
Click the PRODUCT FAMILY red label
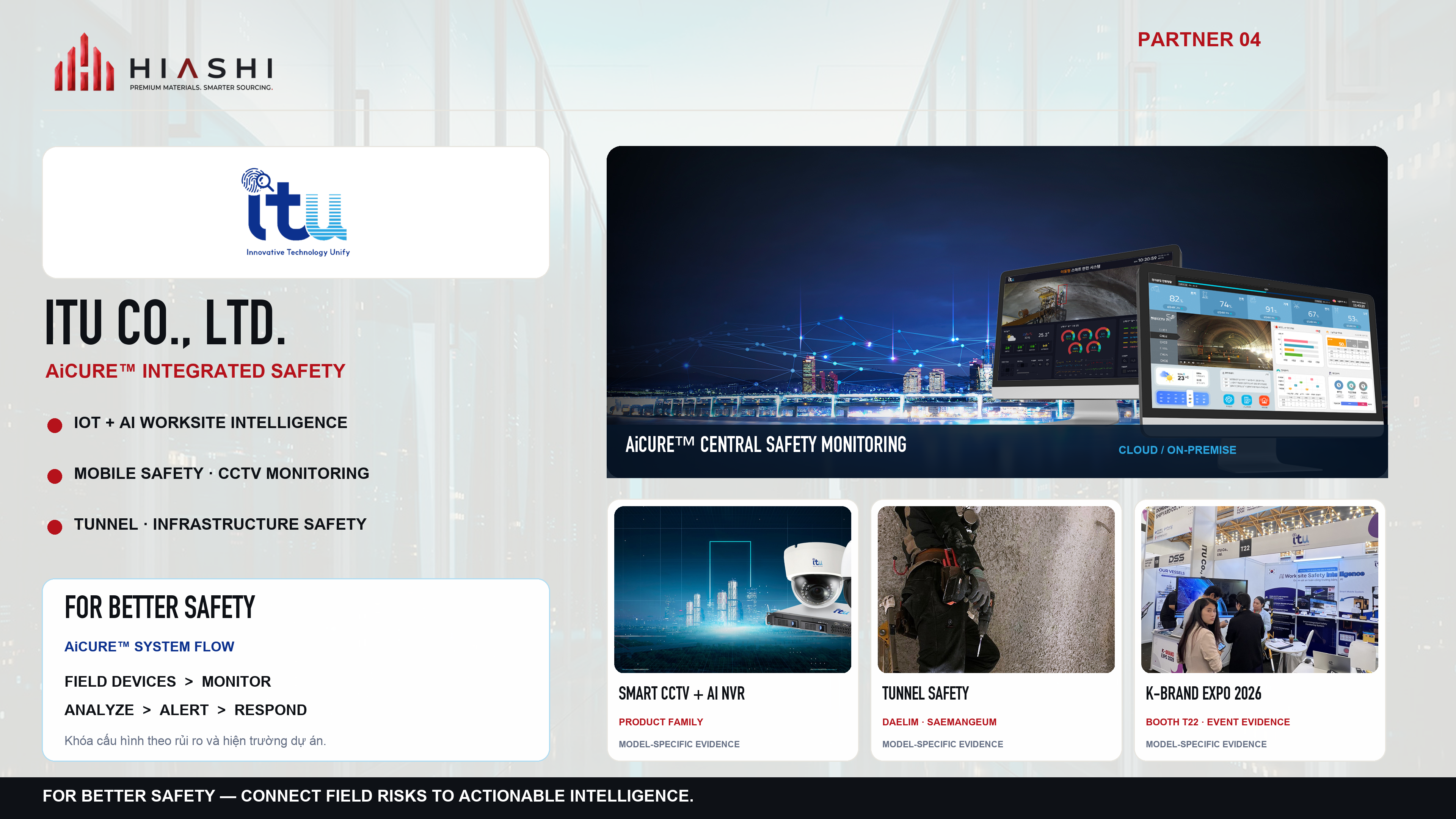661,722
